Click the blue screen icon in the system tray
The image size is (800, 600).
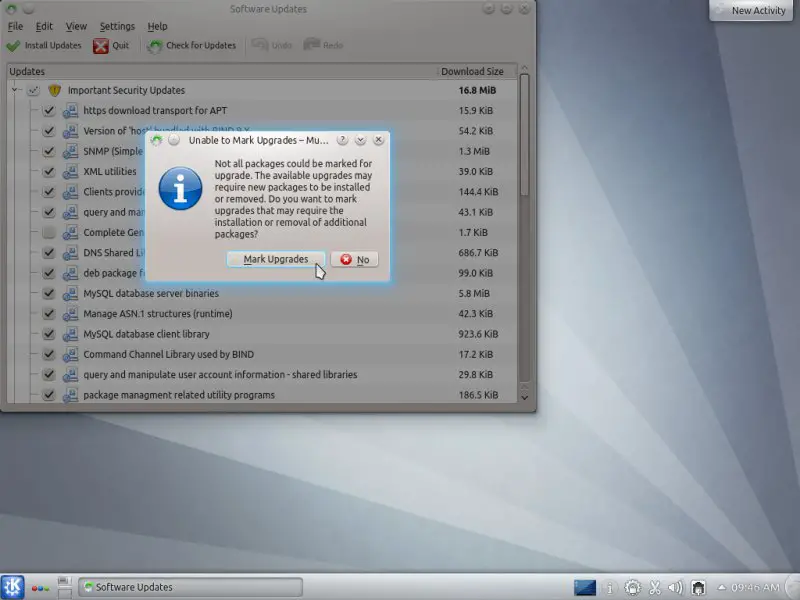[x=585, y=587]
